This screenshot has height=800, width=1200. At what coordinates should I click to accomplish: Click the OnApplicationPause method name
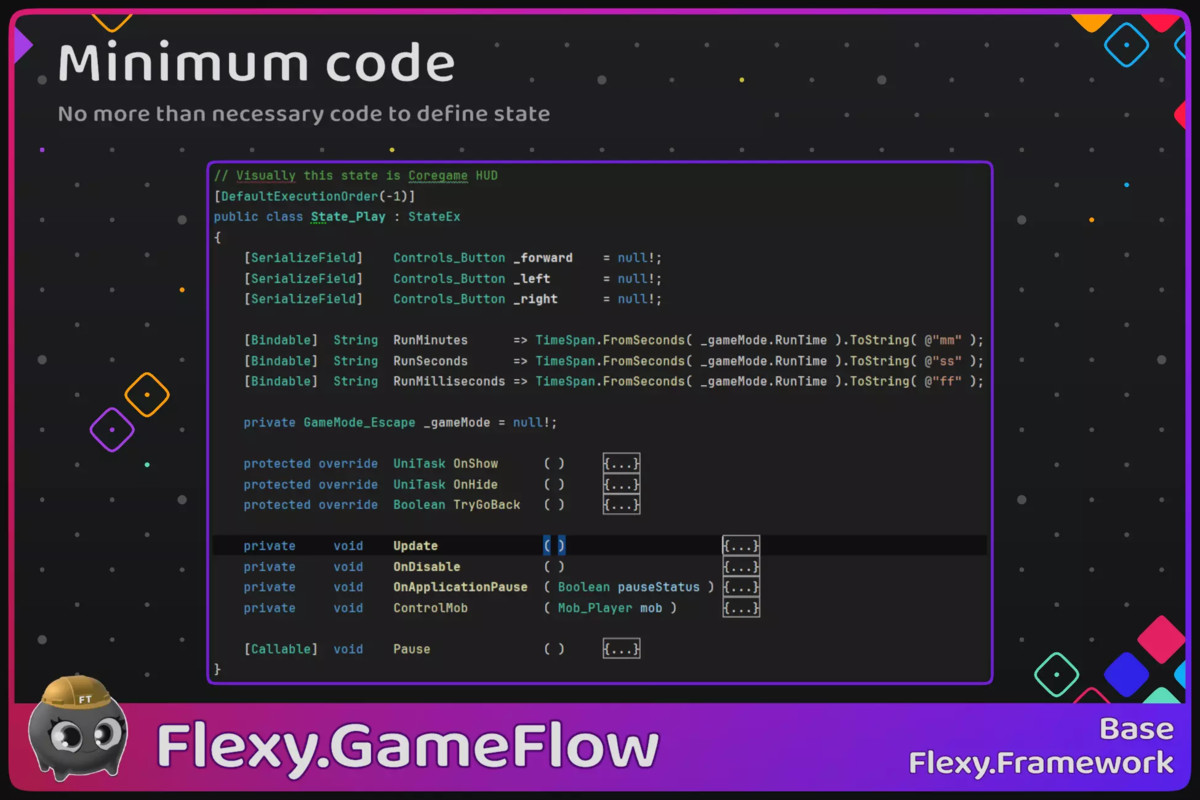[460, 587]
